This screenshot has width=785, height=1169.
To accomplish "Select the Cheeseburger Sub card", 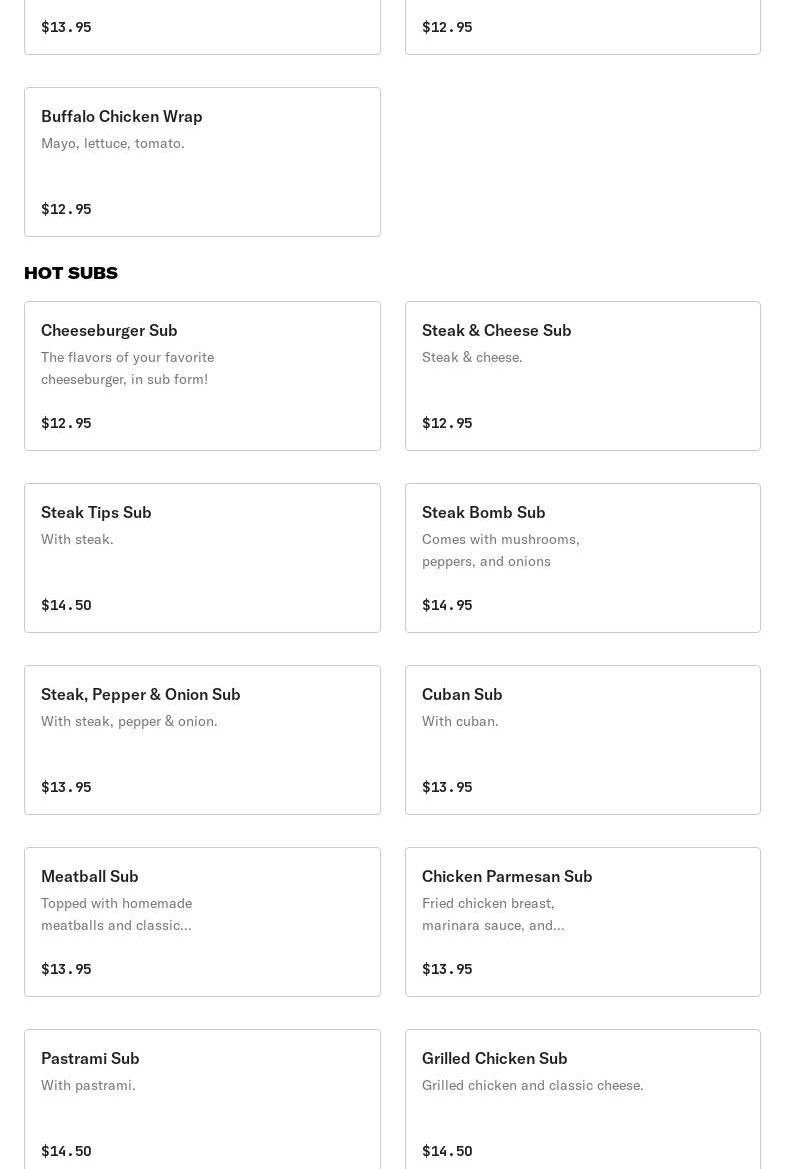I will coord(202,376).
